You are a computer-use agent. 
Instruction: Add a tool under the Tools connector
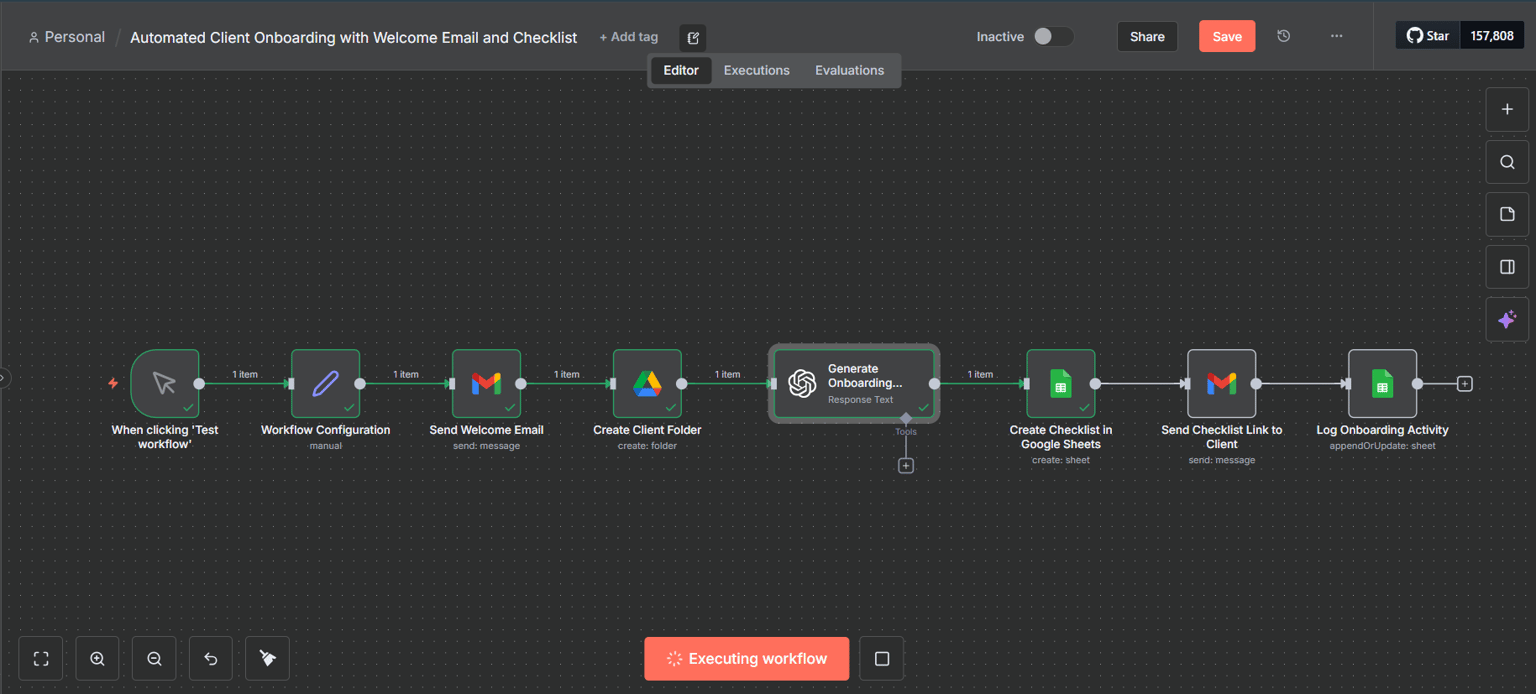906,466
